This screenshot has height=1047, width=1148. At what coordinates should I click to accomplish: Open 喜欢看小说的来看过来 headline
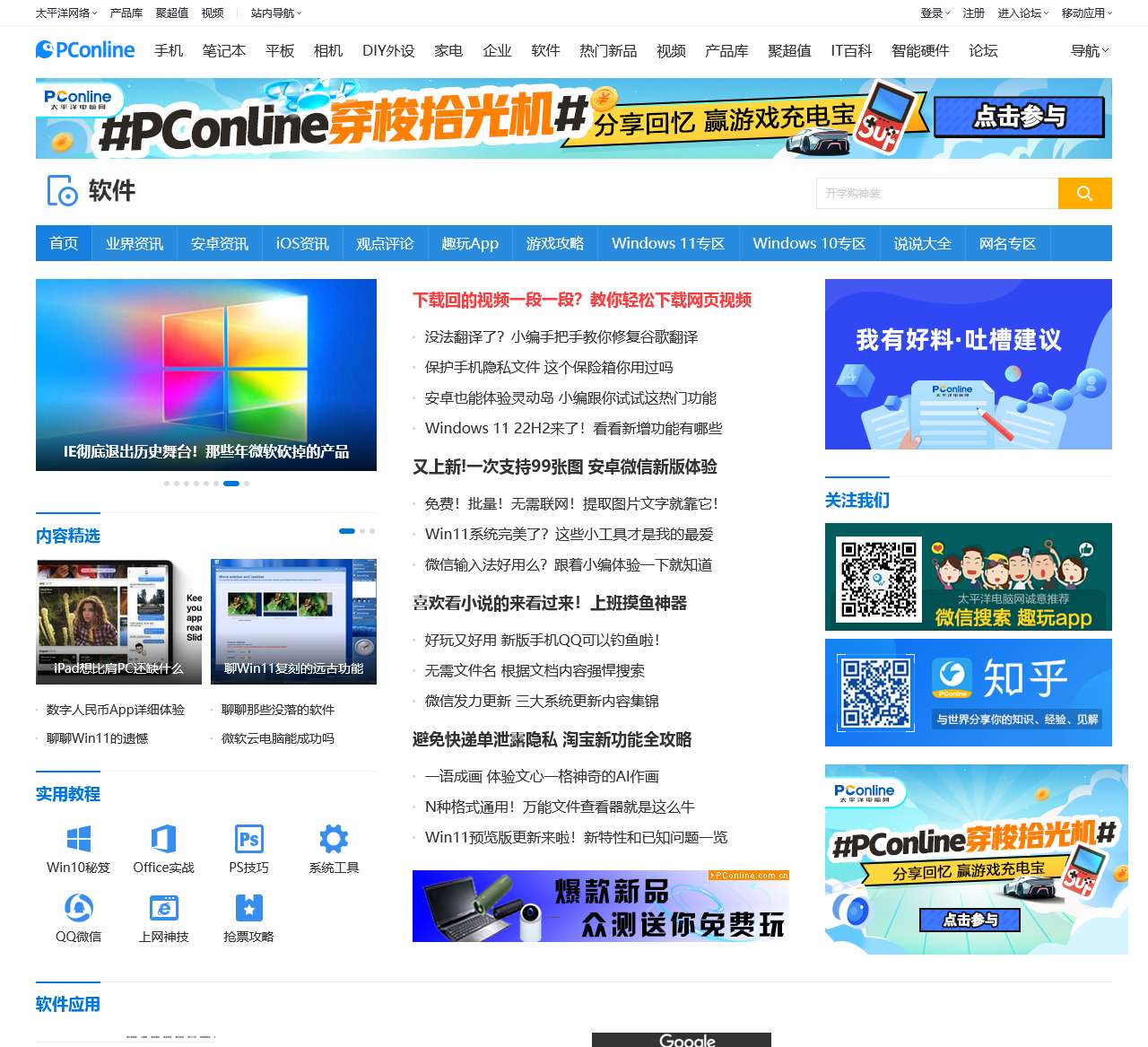click(x=550, y=603)
